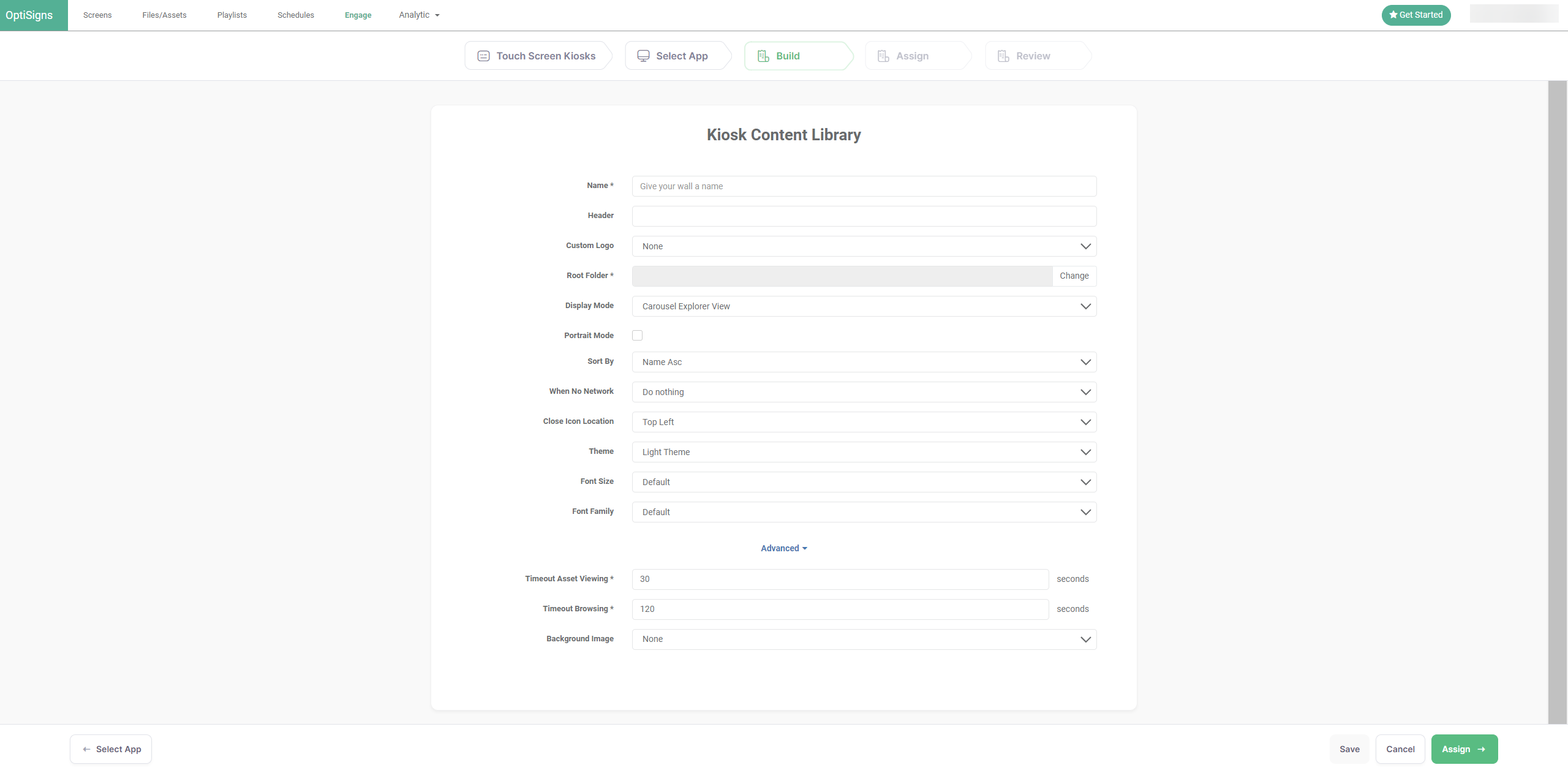
Task: Click the When No Network label
Action: tap(581, 391)
